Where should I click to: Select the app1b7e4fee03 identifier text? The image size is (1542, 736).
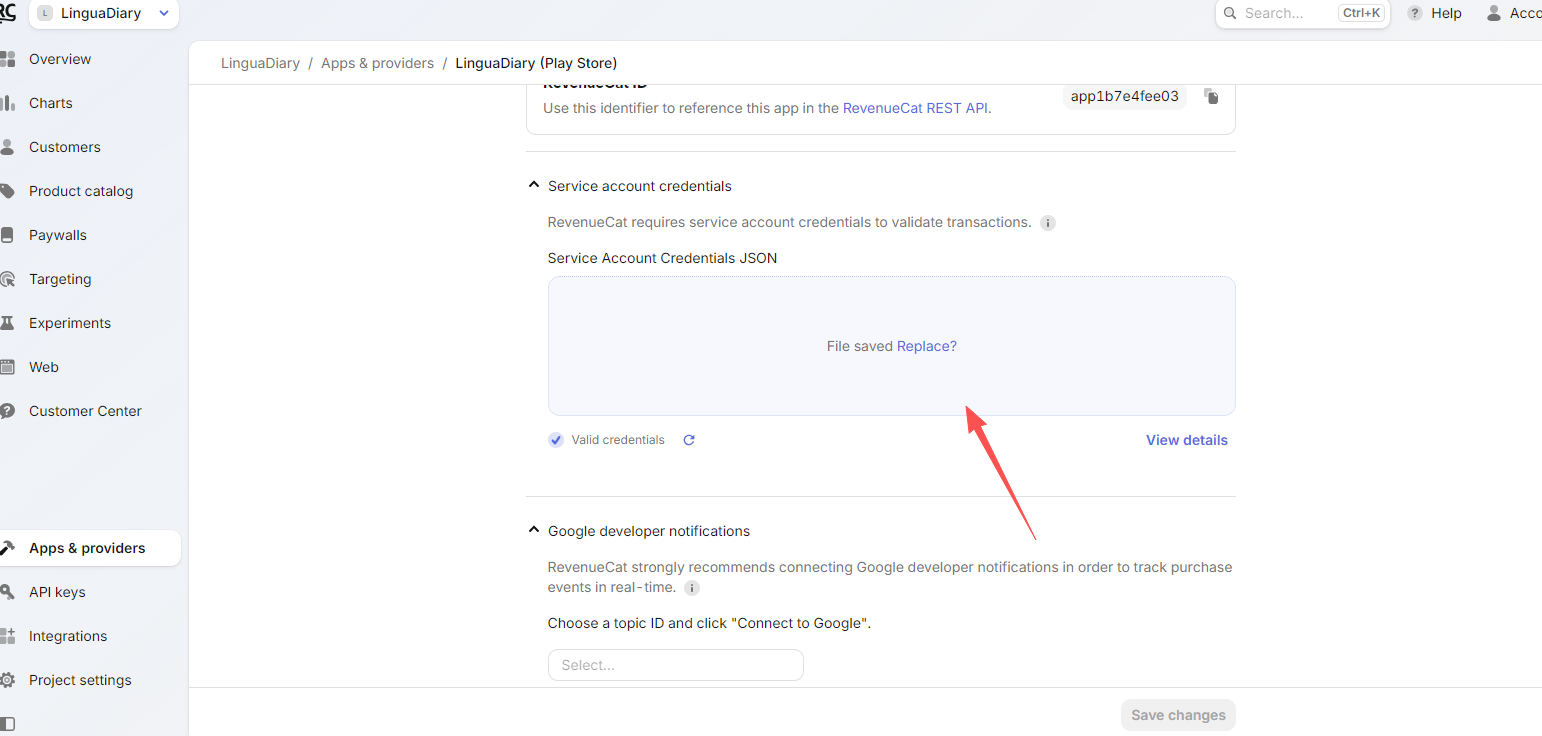tap(1125, 97)
